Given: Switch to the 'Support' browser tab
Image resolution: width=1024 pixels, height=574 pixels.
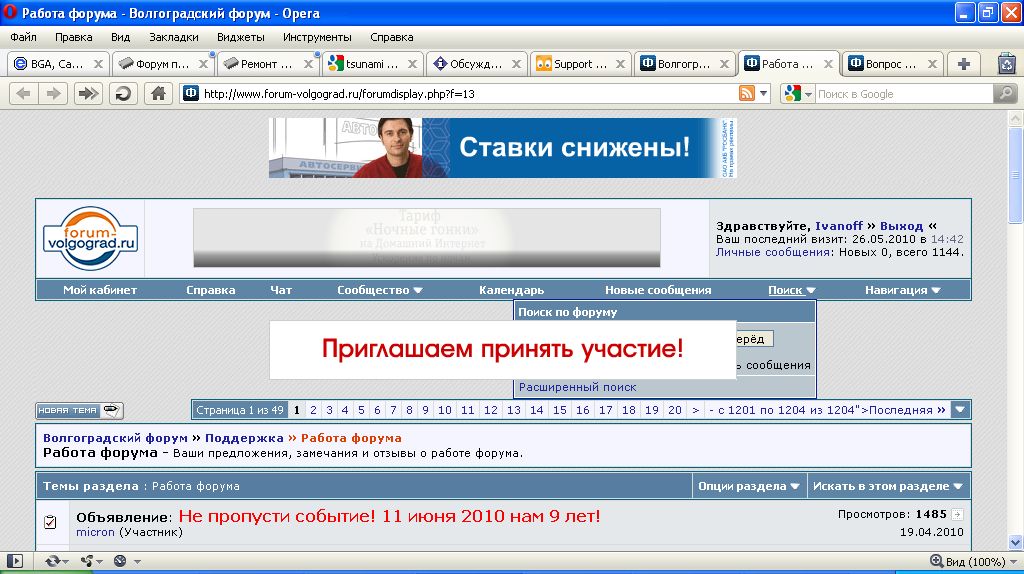Looking at the screenshot, I should [x=573, y=63].
